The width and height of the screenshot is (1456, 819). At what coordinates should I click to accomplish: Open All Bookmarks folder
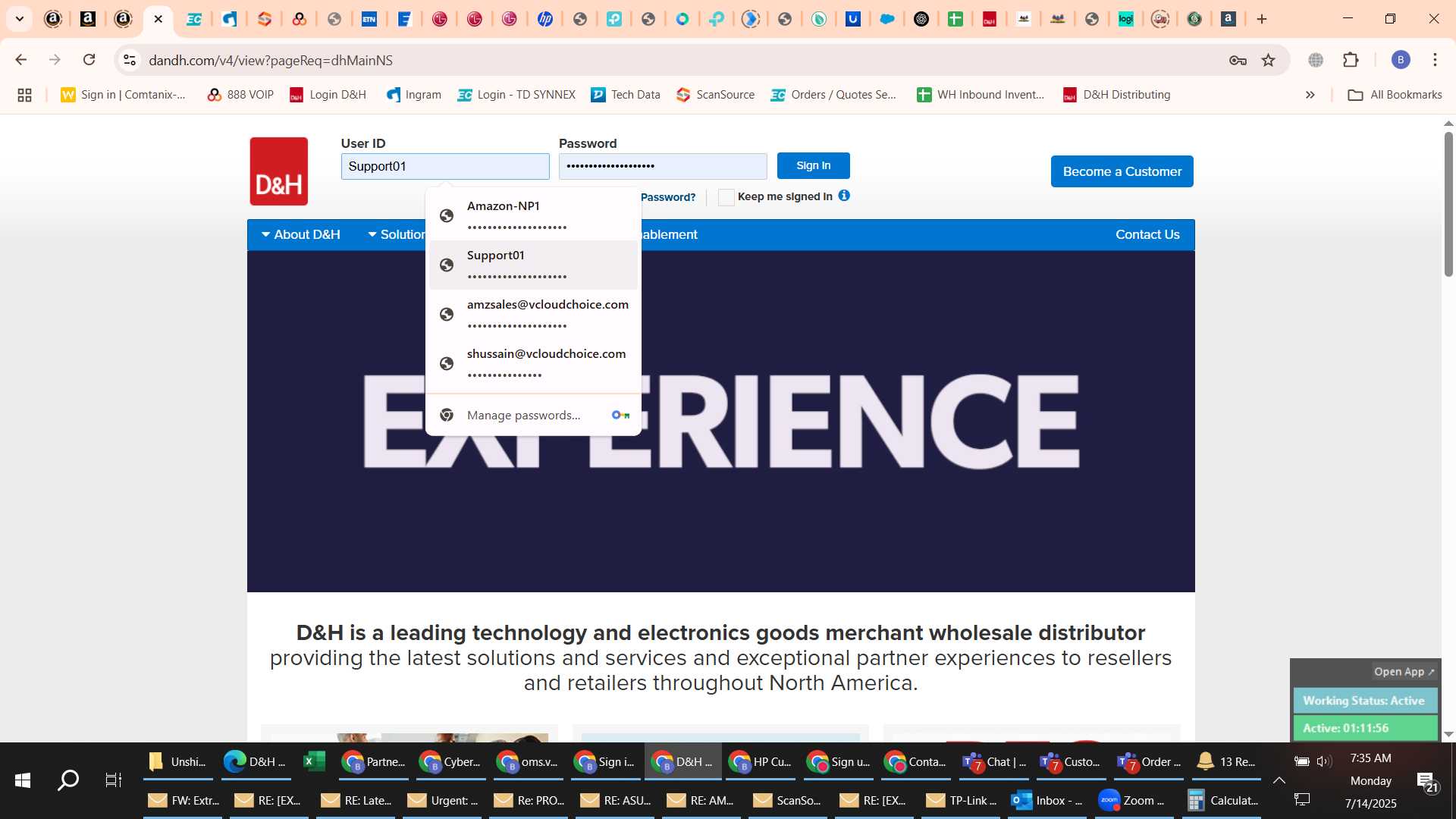1395,95
